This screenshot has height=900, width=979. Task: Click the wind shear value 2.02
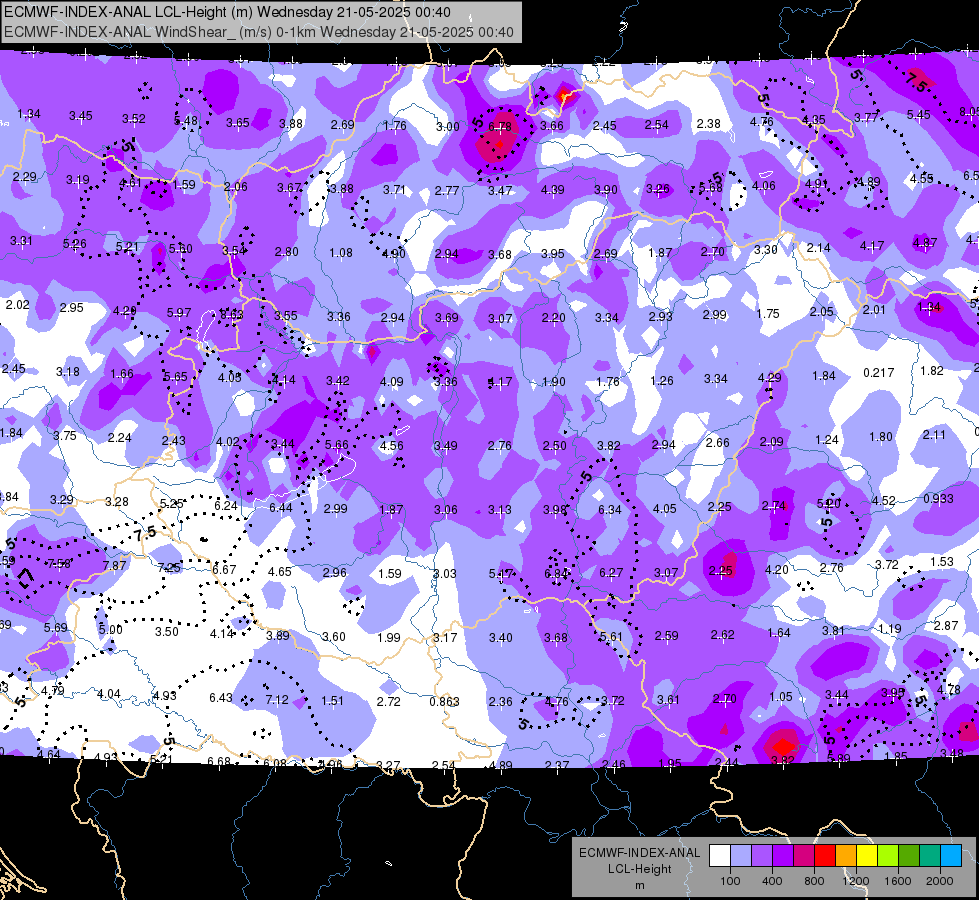(x=17, y=304)
